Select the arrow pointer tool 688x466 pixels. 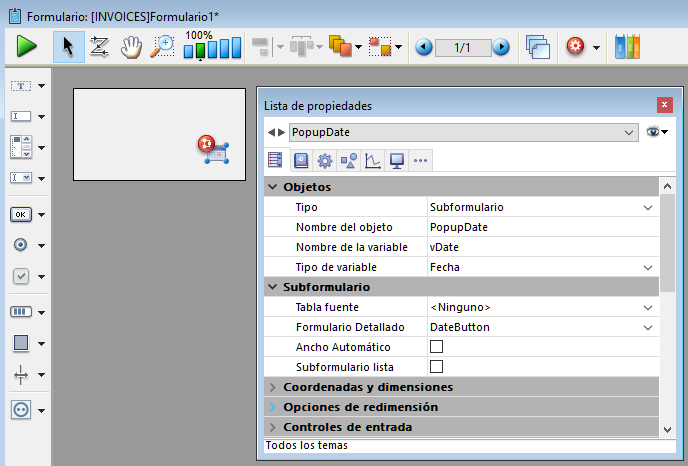tap(69, 46)
